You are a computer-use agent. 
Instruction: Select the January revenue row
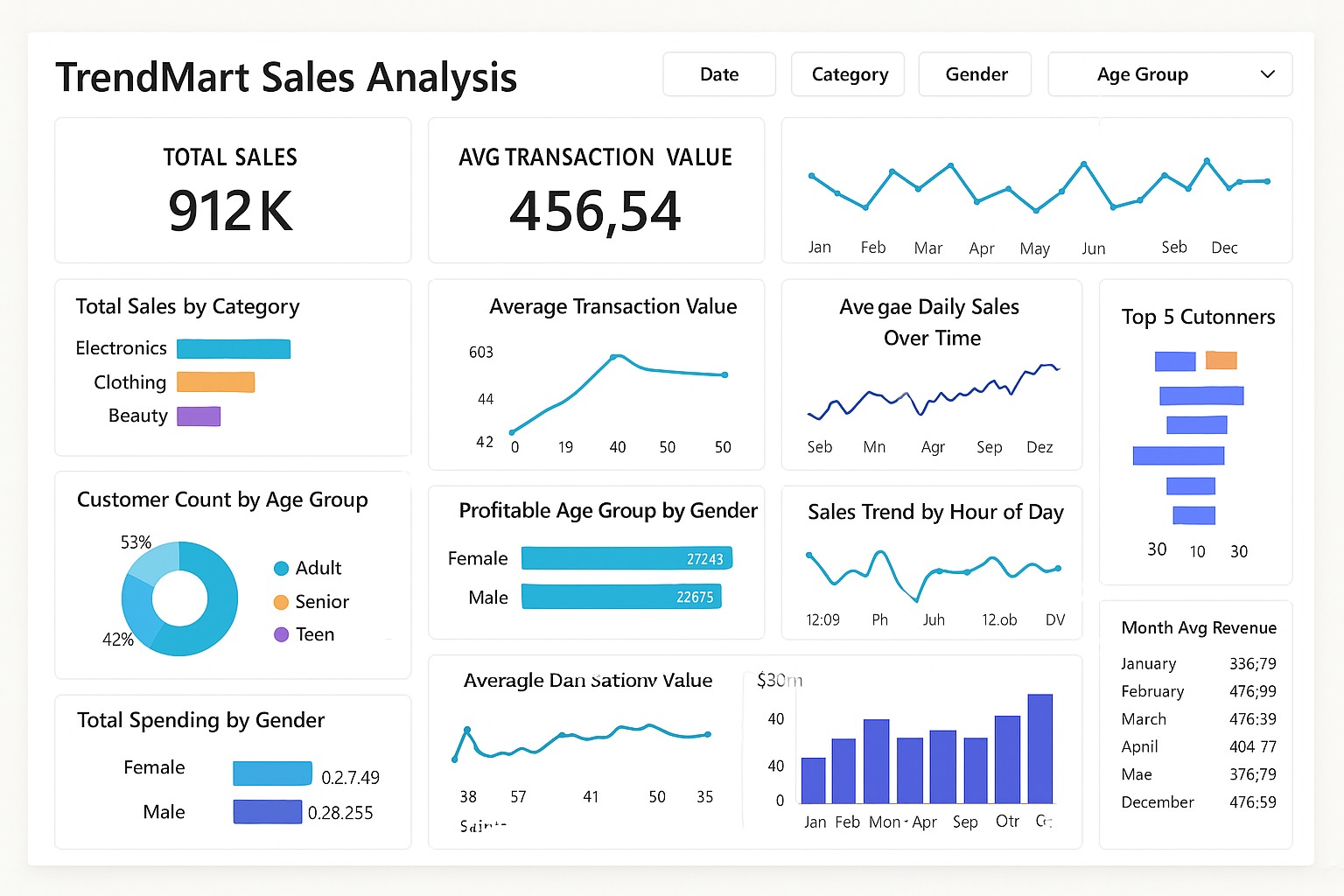(x=1197, y=663)
